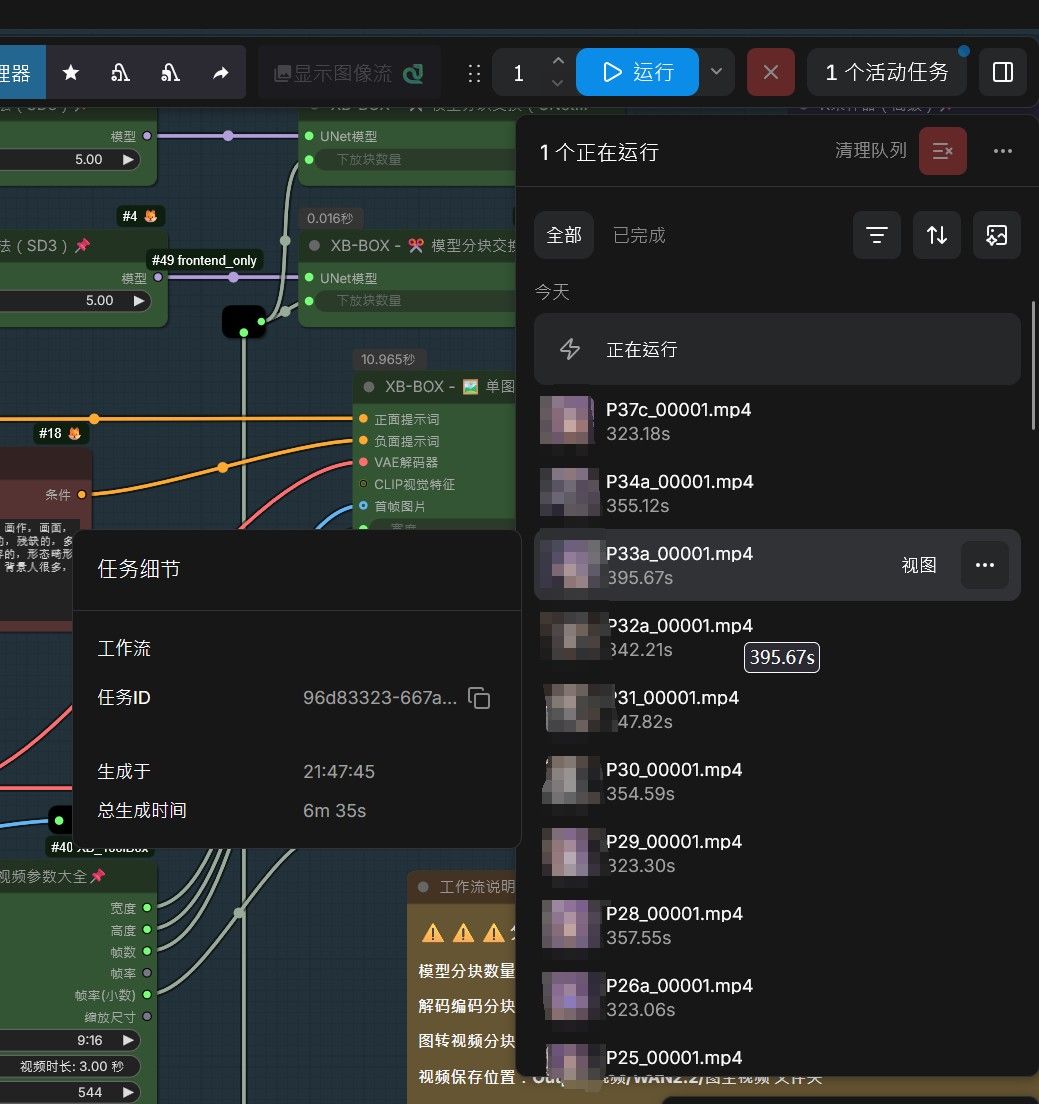Toggle the side panel layout icon
This screenshot has width=1039, height=1104.
tap(1002, 72)
